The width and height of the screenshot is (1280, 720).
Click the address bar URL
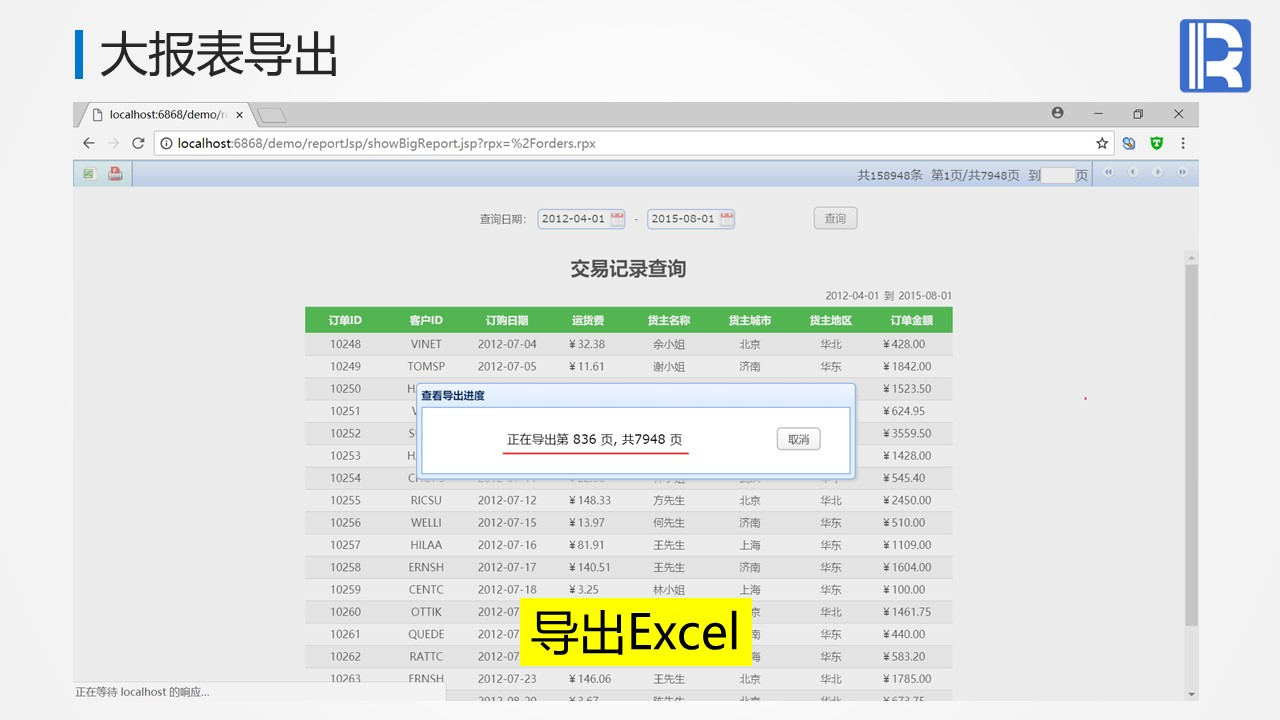[x=386, y=143]
